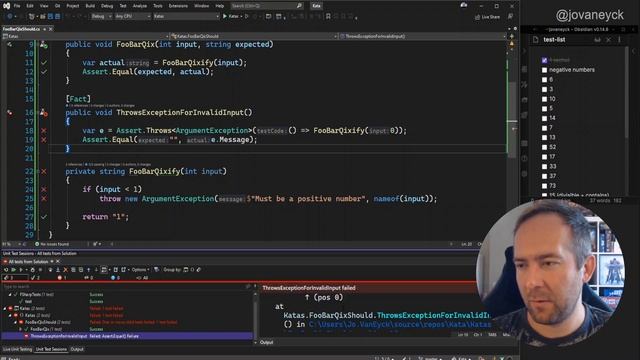Check the 33 checkbox in Obsidian test-list
Viewport: 640px width, 360px height.
pos(544,167)
